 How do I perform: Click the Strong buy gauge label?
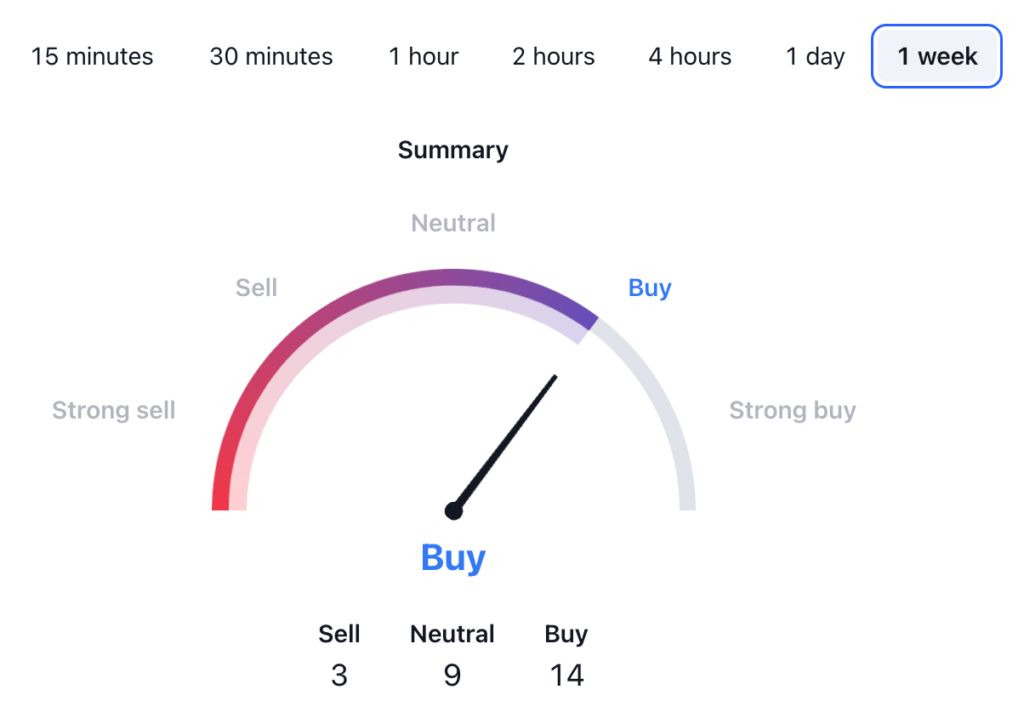coord(792,410)
